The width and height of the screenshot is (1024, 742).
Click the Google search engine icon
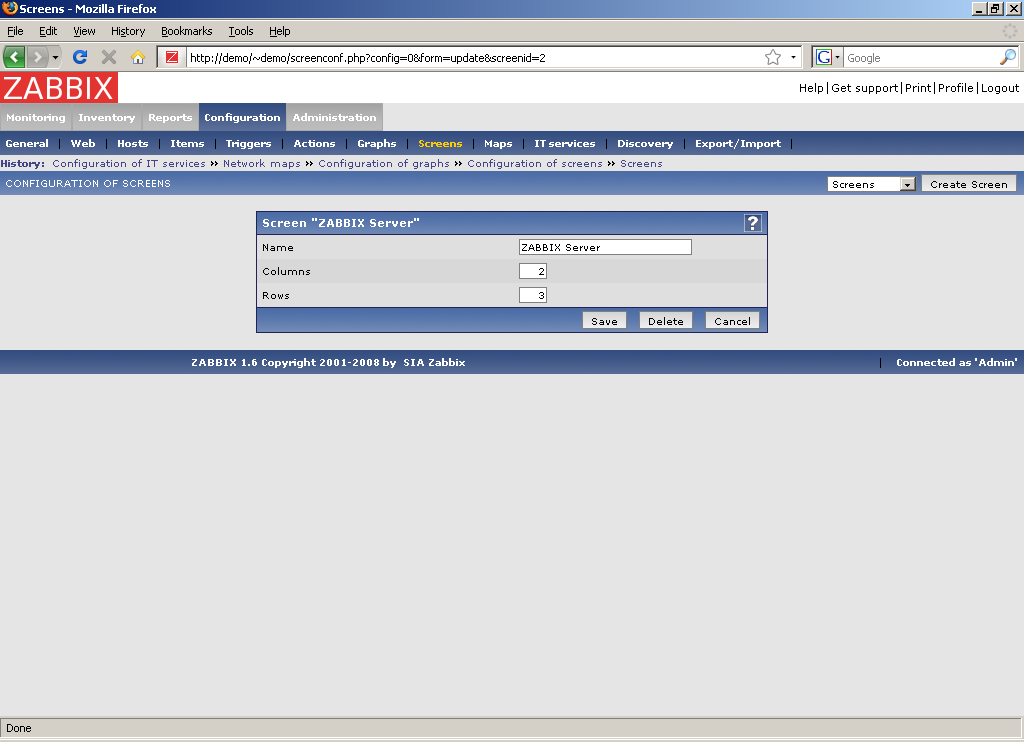pyautogui.click(x=824, y=57)
